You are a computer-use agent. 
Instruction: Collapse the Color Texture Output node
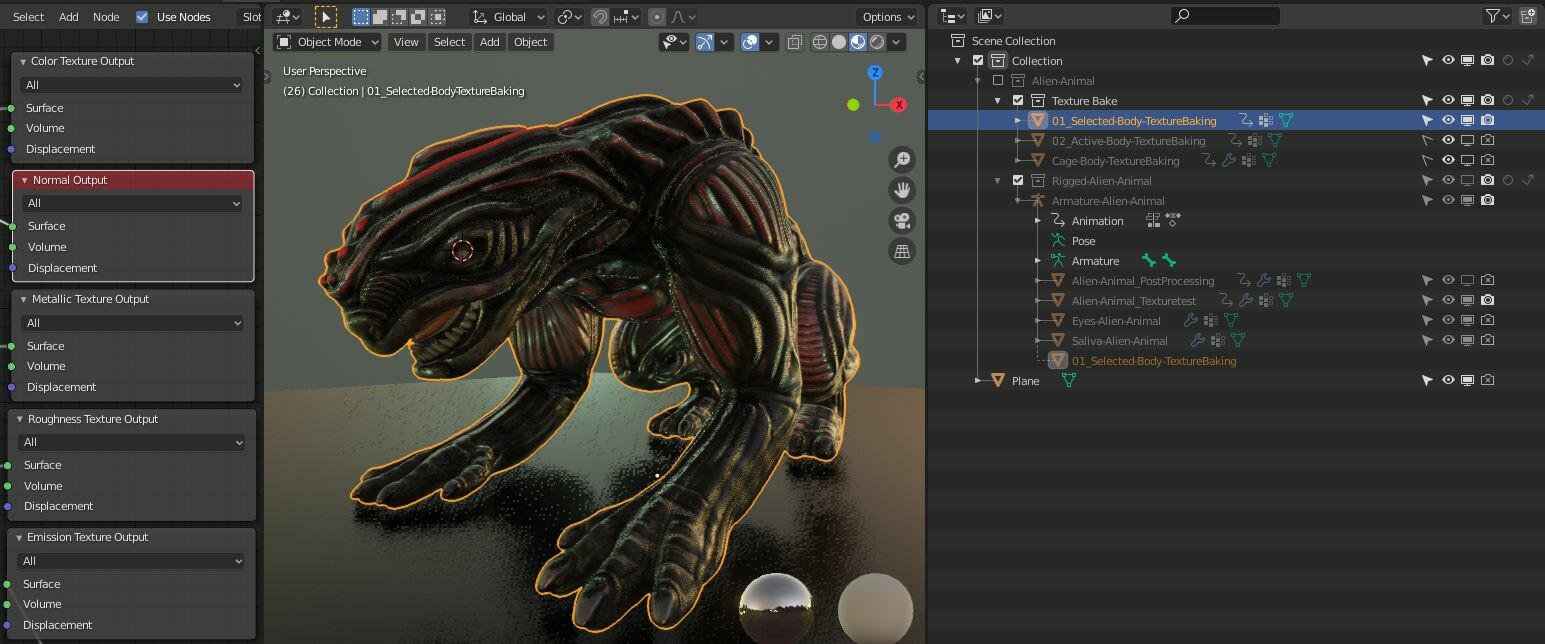click(22, 62)
